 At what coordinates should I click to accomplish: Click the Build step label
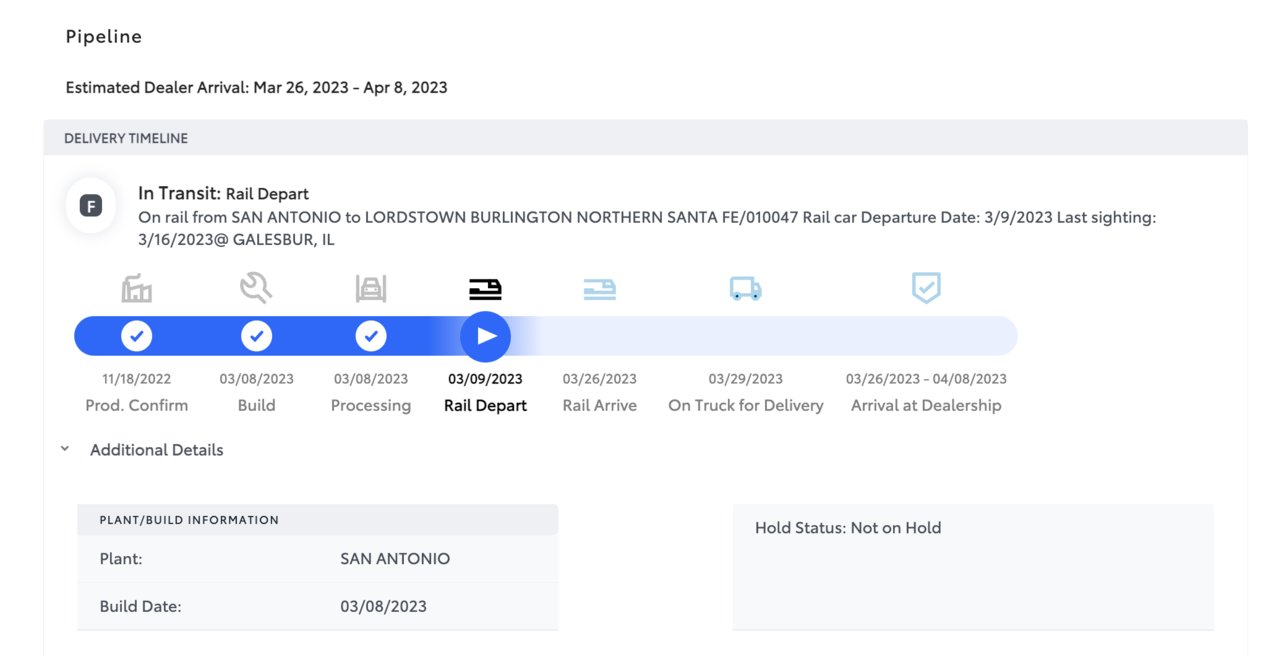point(256,405)
